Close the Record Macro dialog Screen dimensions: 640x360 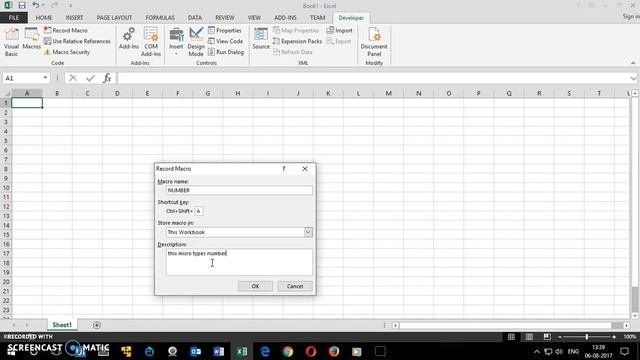click(x=305, y=169)
